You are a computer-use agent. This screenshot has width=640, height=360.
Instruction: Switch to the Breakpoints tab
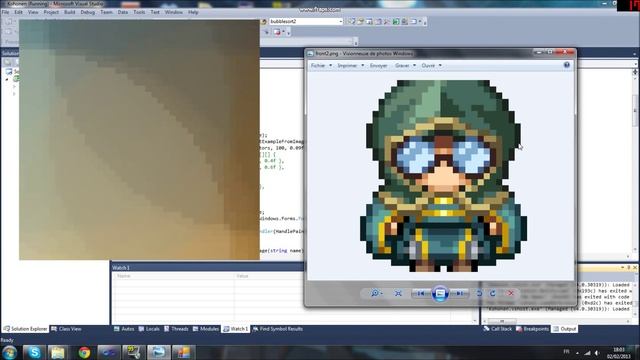click(x=532, y=329)
